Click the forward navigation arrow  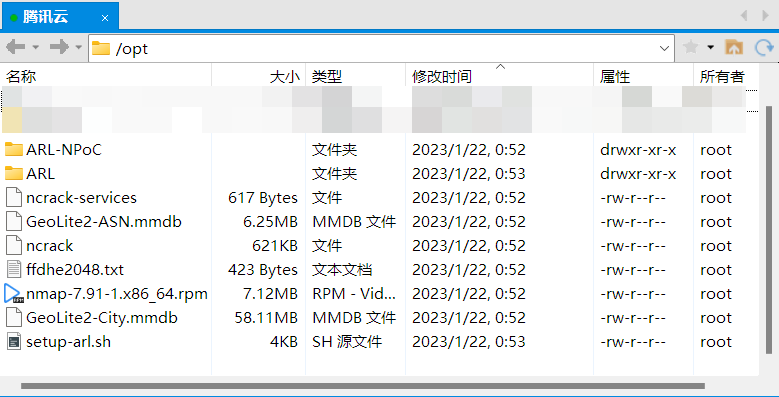coord(60,48)
